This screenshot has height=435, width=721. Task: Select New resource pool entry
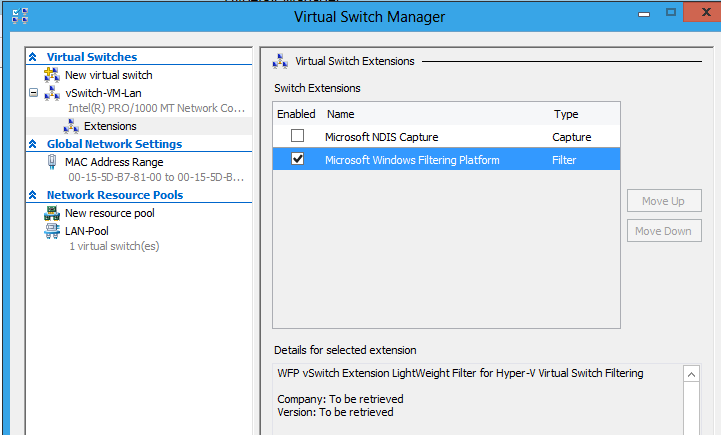[x=110, y=213]
